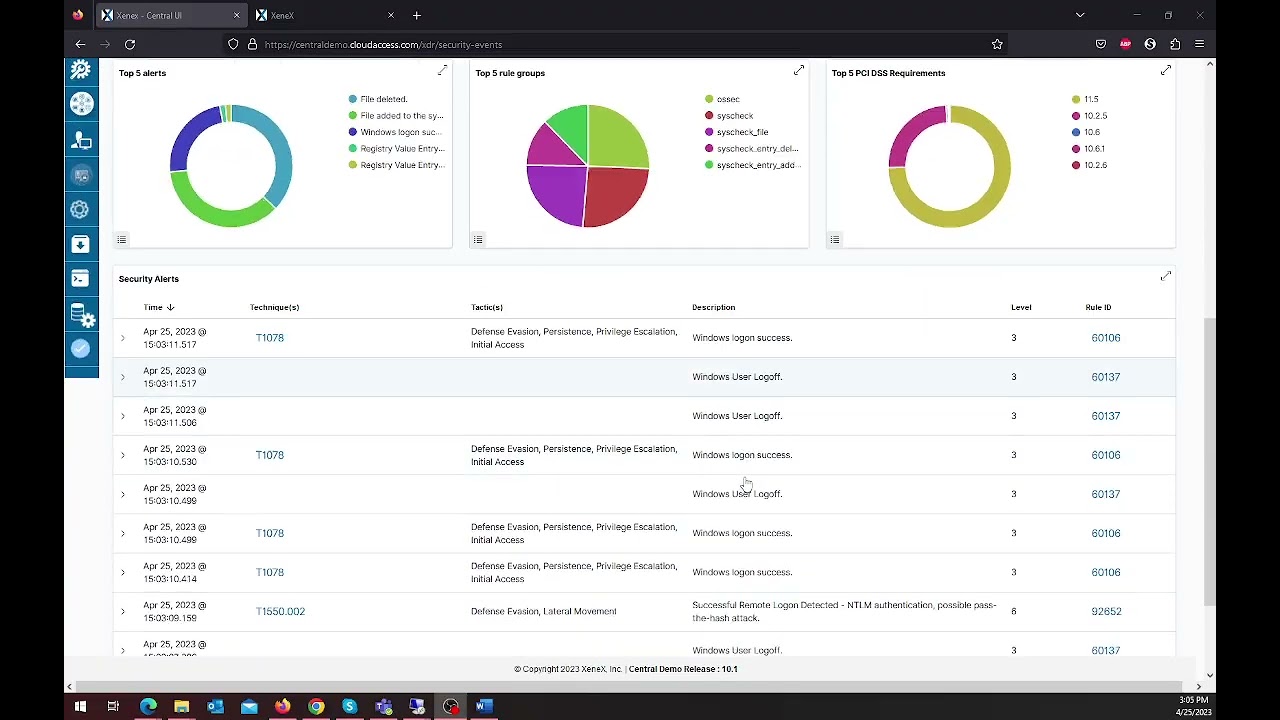This screenshot has height=720, width=1280.
Task: Open the wrench-and-gear tools icon in sidebar
Action: pos(81,70)
